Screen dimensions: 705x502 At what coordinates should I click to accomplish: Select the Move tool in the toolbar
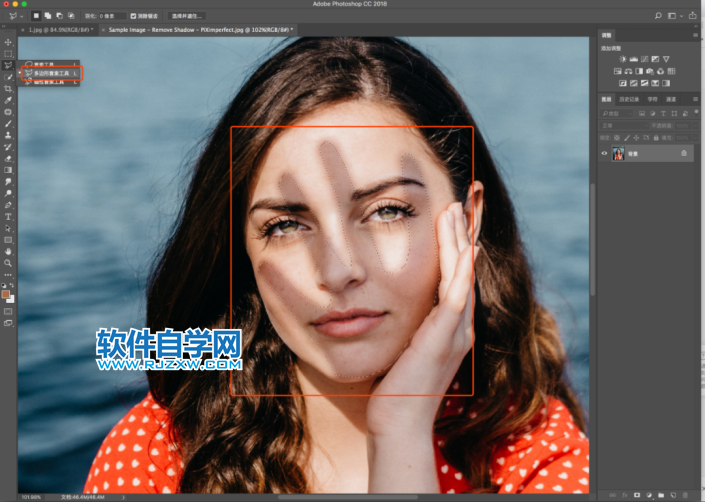click(8, 41)
